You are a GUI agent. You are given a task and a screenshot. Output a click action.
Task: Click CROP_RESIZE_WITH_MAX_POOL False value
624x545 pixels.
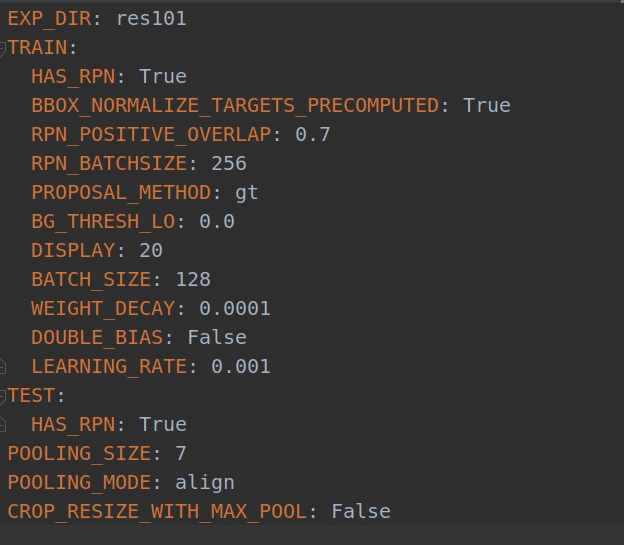(x=361, y=512)
